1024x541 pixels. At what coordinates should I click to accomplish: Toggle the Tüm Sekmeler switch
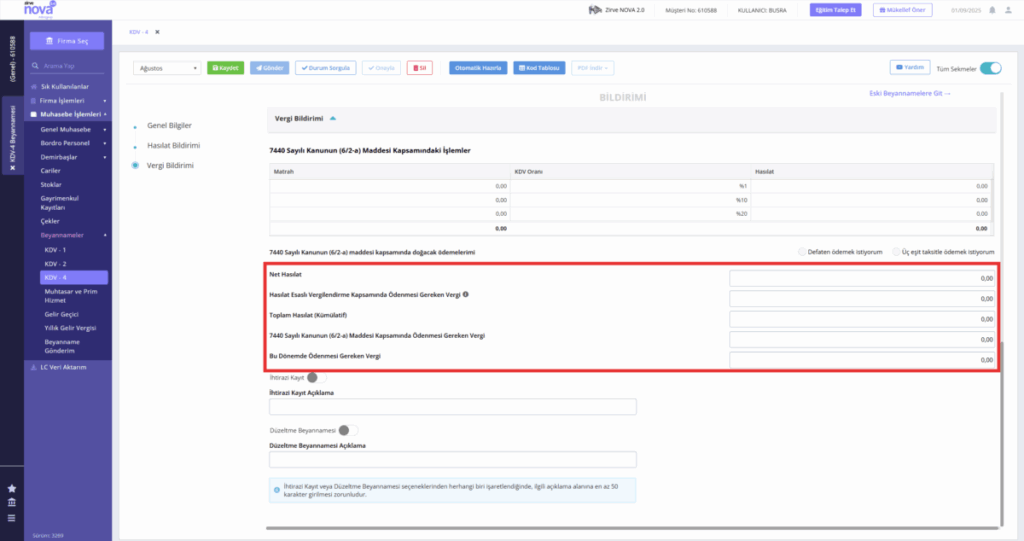click(990, 69)
